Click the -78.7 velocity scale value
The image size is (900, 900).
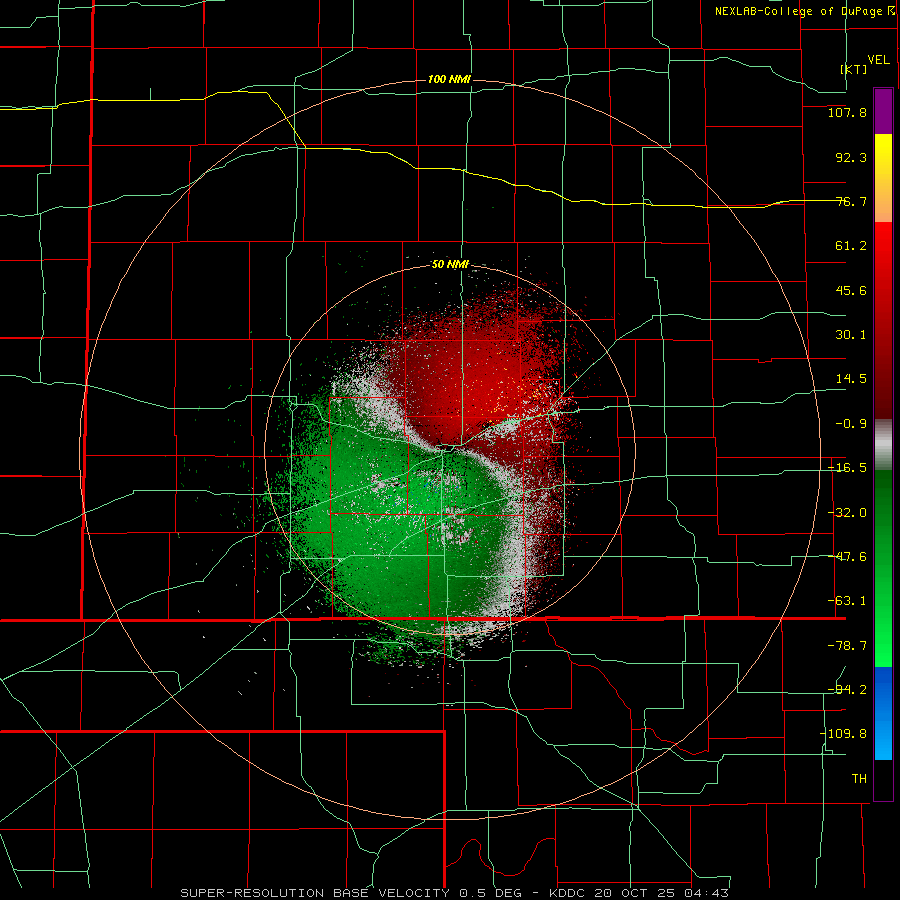click(847, 646)
